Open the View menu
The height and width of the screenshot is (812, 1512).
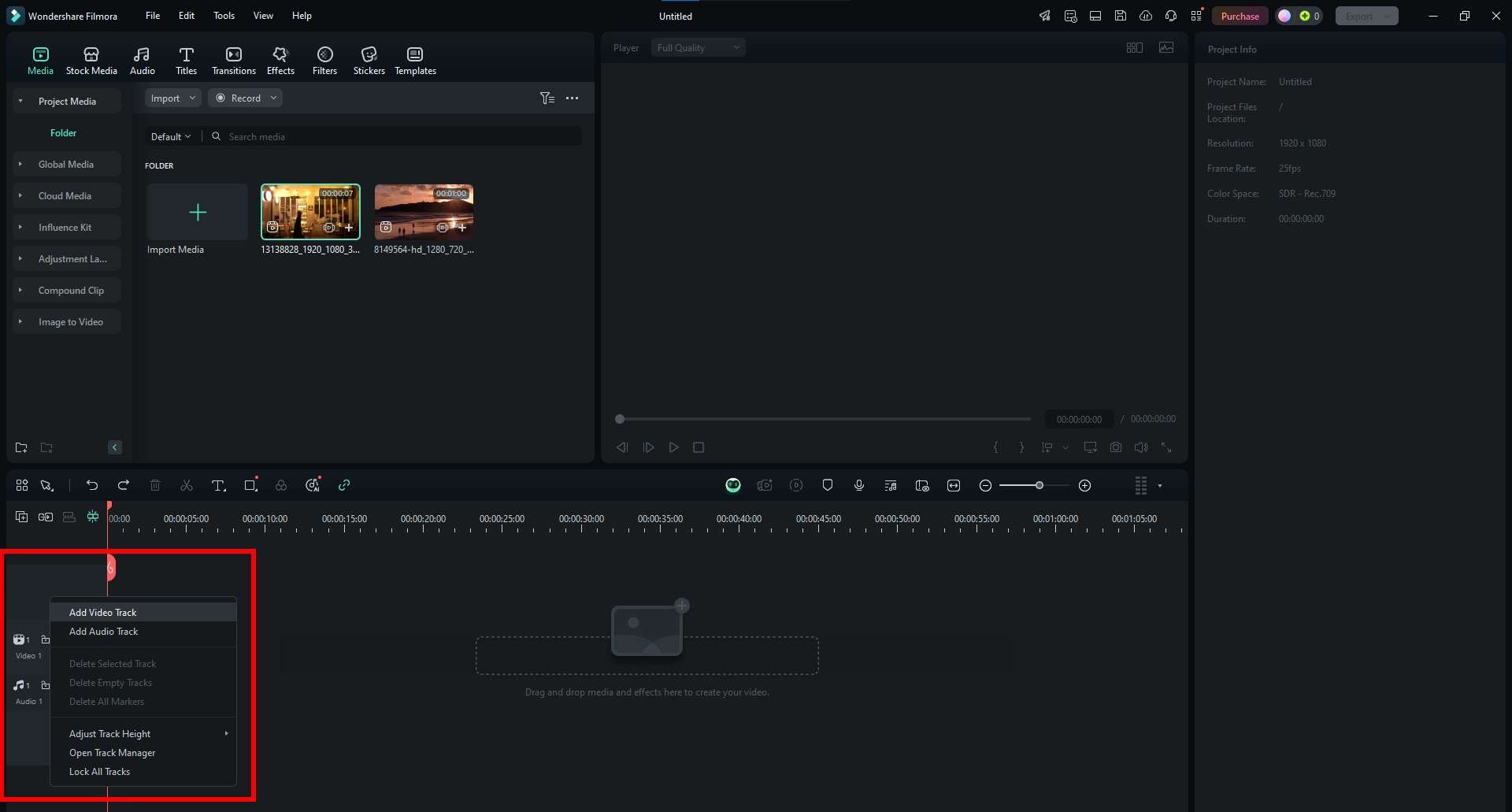[x=263, y=16]
